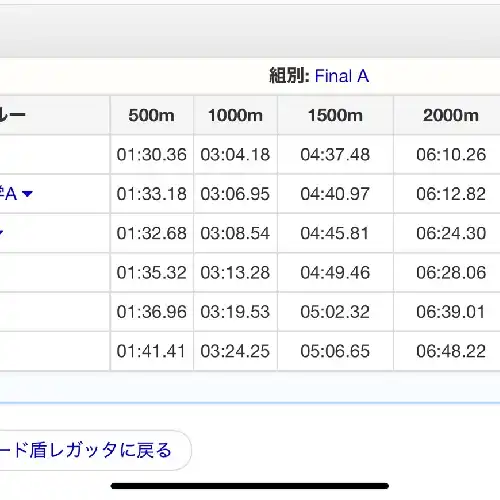Expand dropdown arrow beside crew name ending in A
500x500 pixels.
(27, 194)
